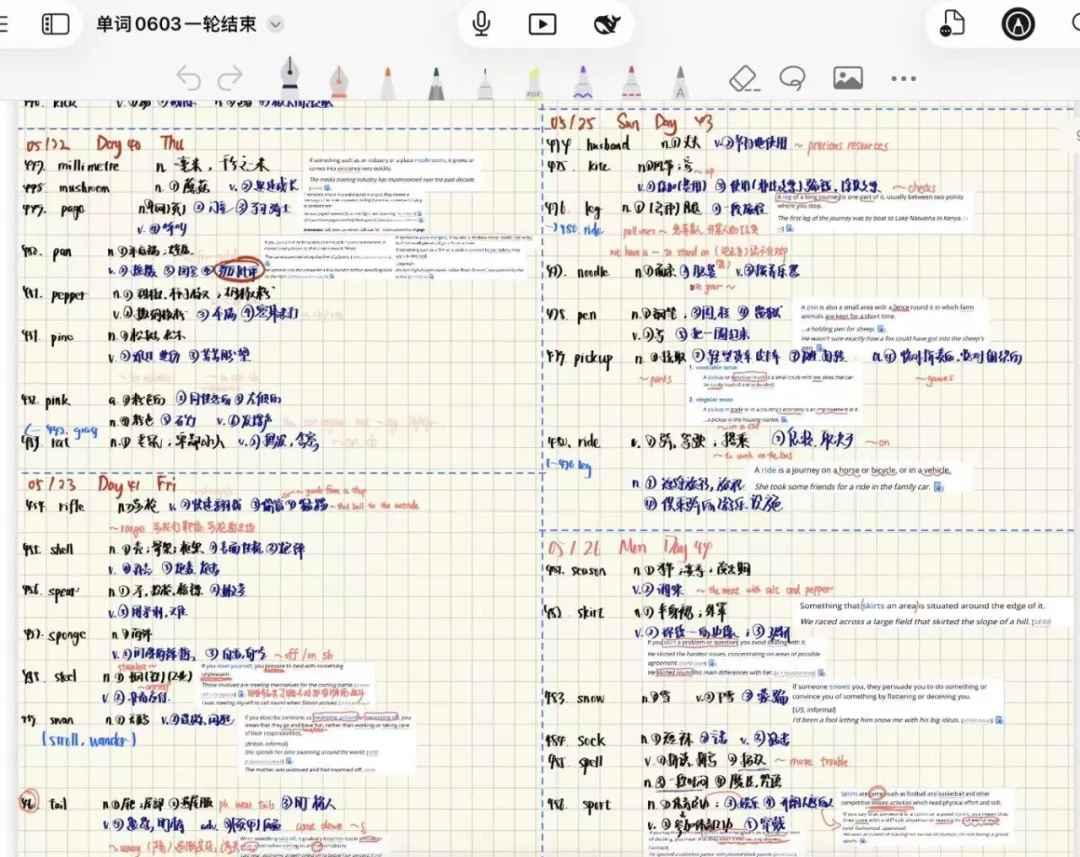Tap the blue '(stroll, wander)' note
Image resolution: width=1080 pixels, height=857 pixels.
click(88, 741)
